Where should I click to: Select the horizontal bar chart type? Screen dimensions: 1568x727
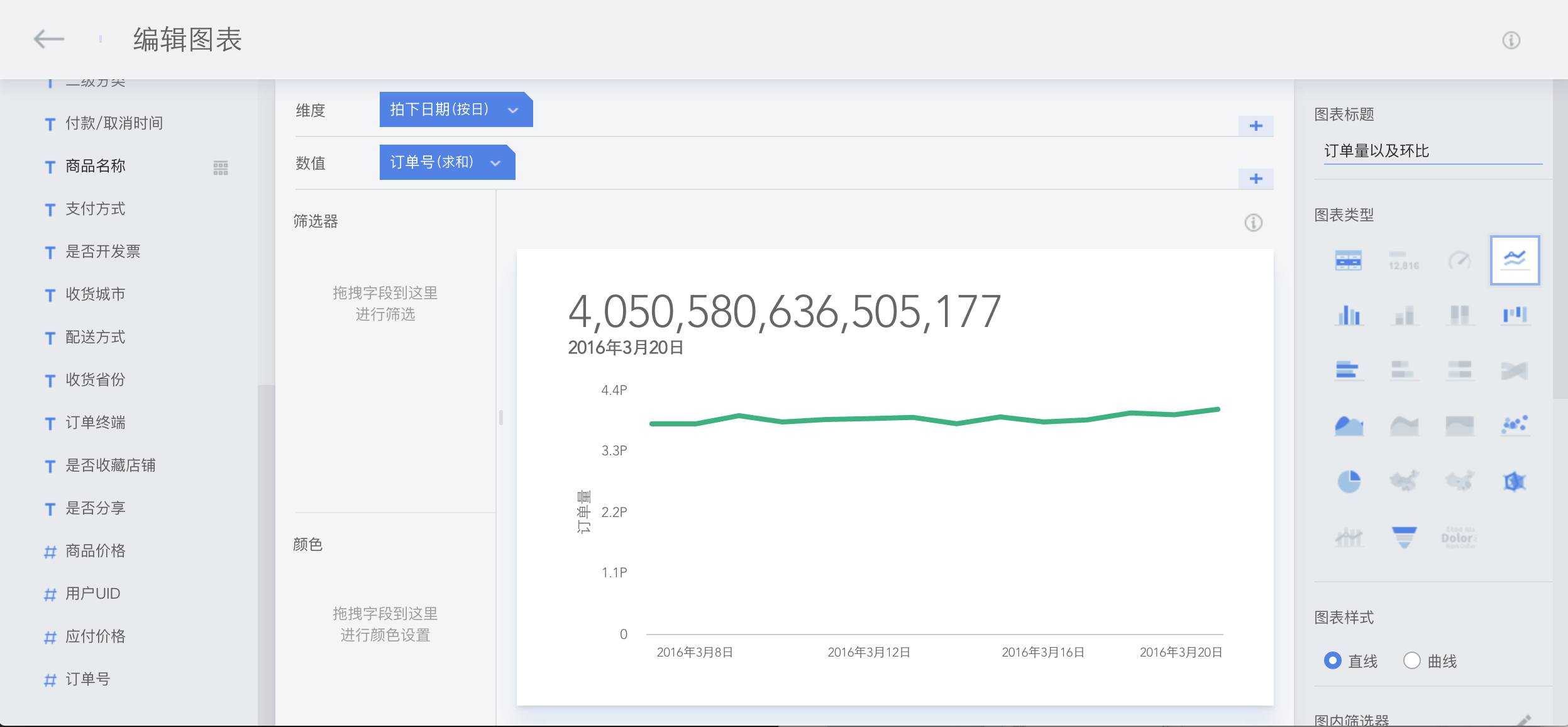point(1349,370)
